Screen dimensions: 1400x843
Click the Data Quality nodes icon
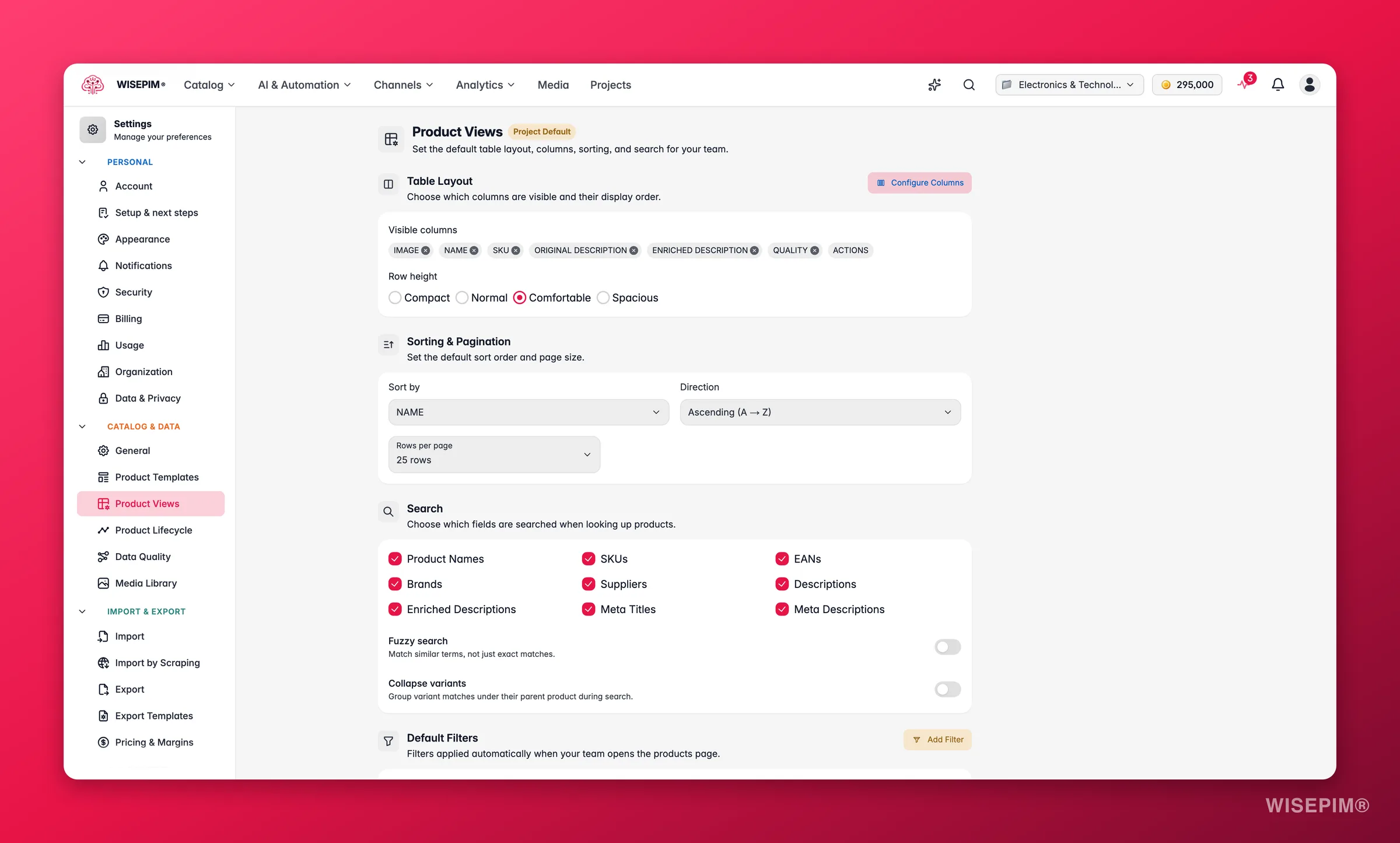[103, 557]
